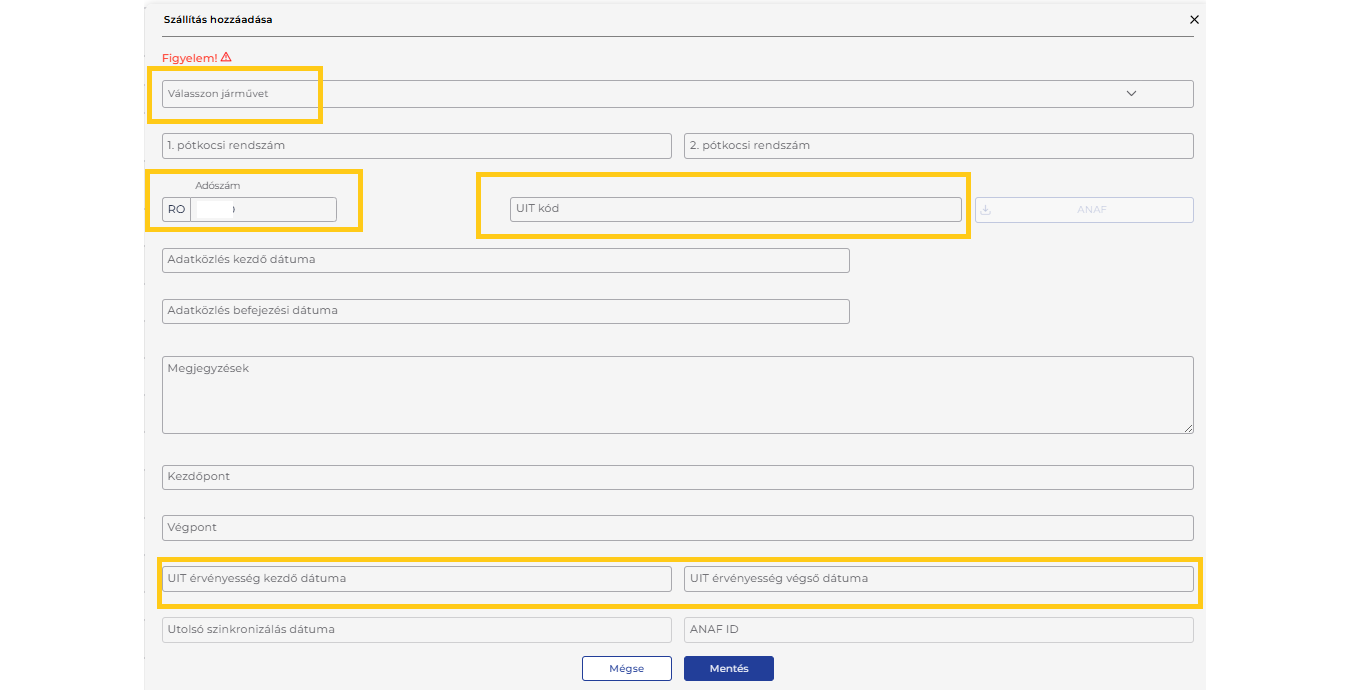Open the Válasszon járművet combo box

640,94
